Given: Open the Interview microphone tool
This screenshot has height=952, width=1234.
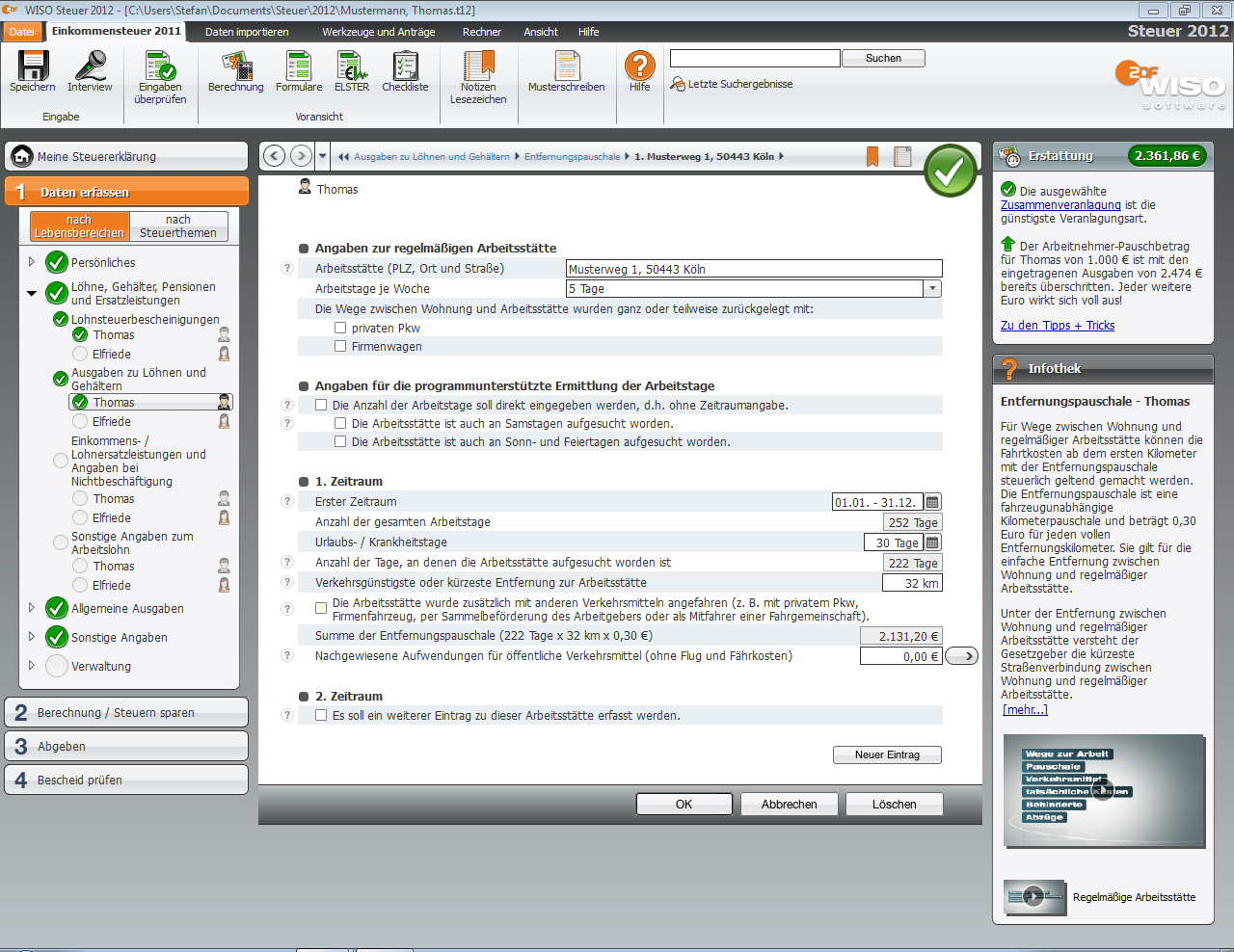Looking at the screenshot, I should (90, 66).
